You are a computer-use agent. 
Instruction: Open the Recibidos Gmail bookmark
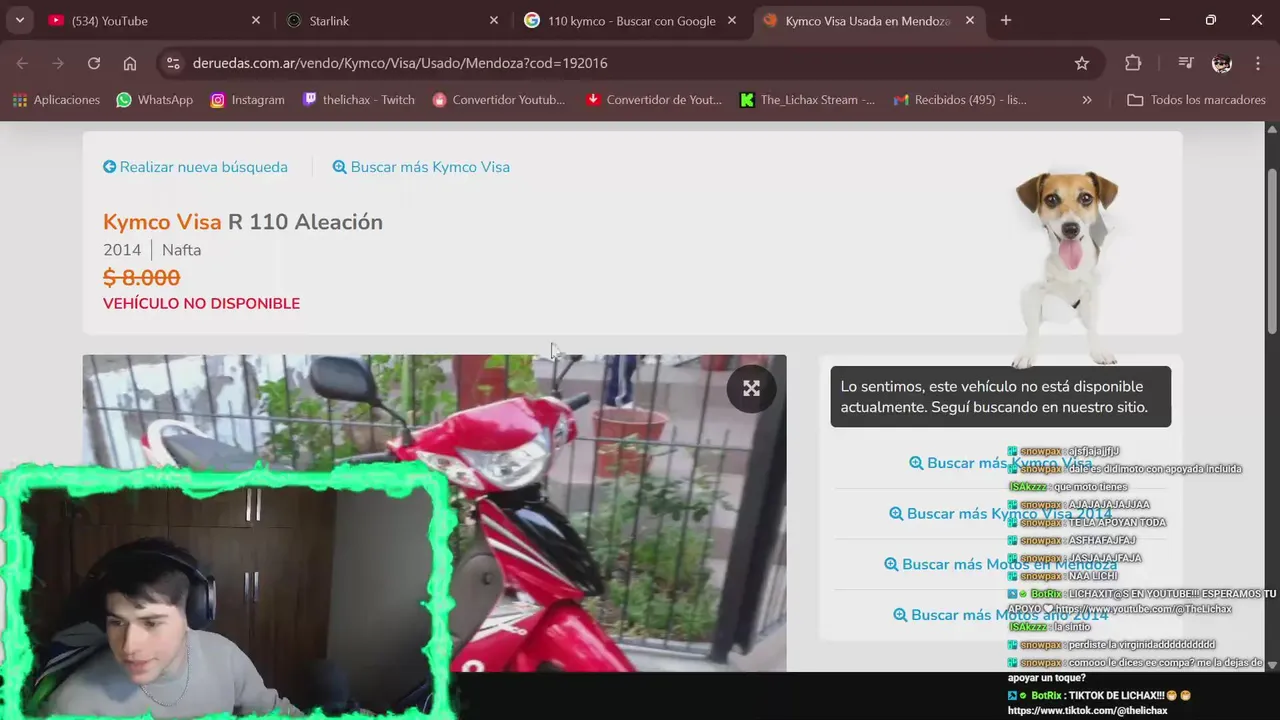(961, 100)
